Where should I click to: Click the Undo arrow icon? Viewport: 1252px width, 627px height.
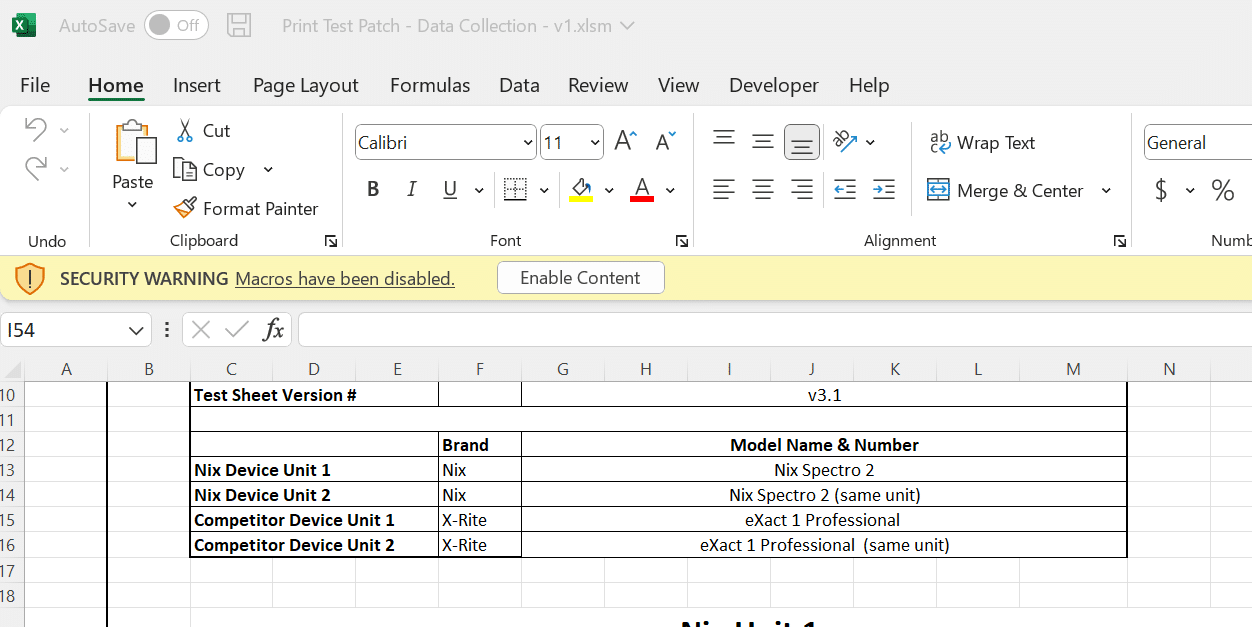(x=36, y=130)
